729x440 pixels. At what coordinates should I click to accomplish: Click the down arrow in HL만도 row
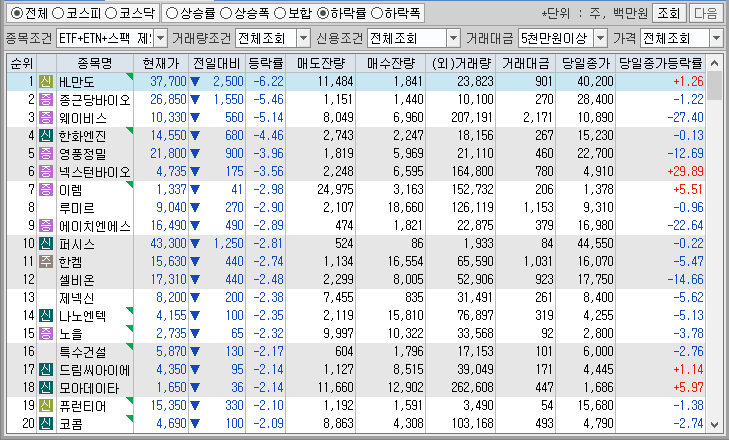pyautogui.click(x=195, y=82)
